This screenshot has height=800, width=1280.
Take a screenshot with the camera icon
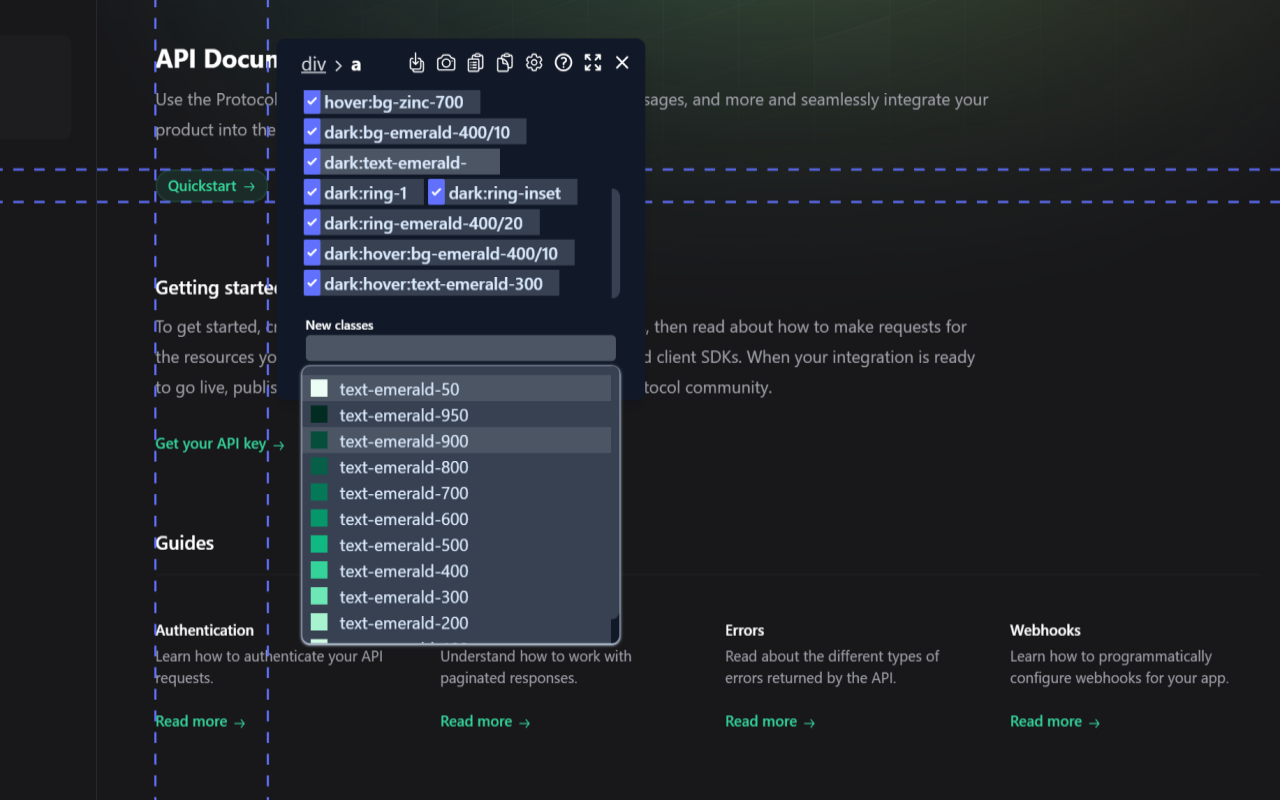pyautogui.click(x=446, y=63)
